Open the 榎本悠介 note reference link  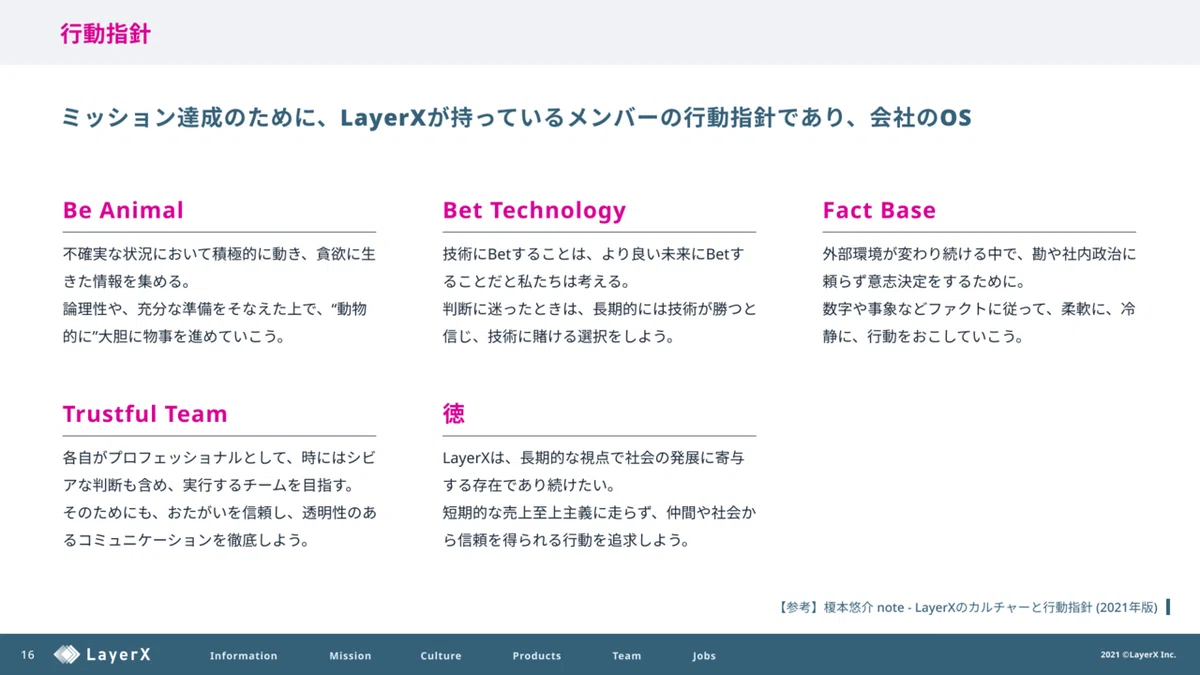[967, 607]
